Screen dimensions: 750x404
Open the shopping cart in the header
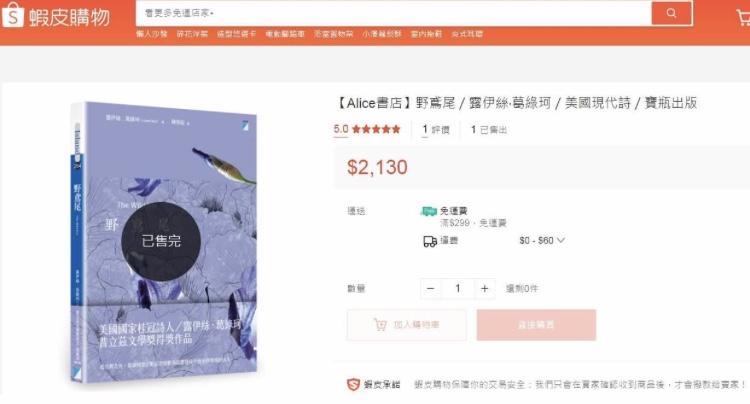click(x=743, y=18)
